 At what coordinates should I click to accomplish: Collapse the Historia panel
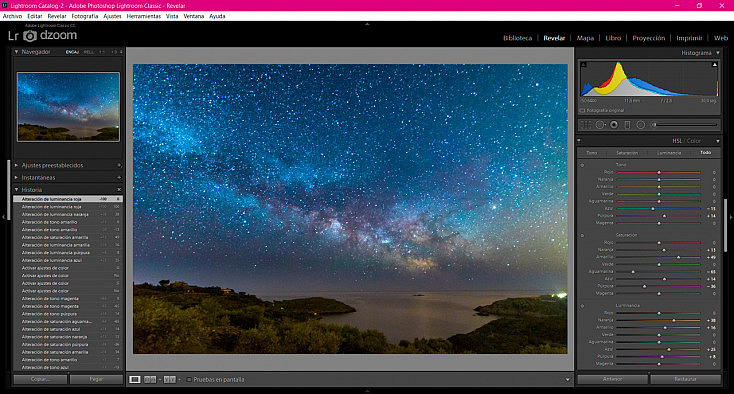pos(16,190)
